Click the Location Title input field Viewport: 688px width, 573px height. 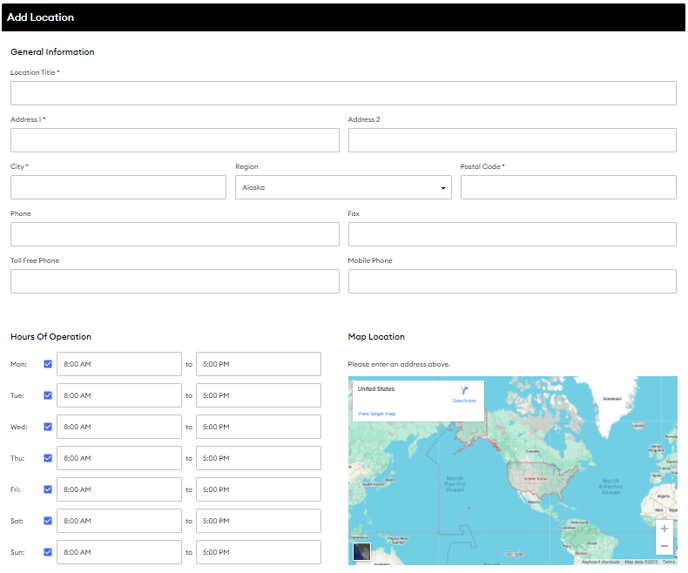point(343,93)
